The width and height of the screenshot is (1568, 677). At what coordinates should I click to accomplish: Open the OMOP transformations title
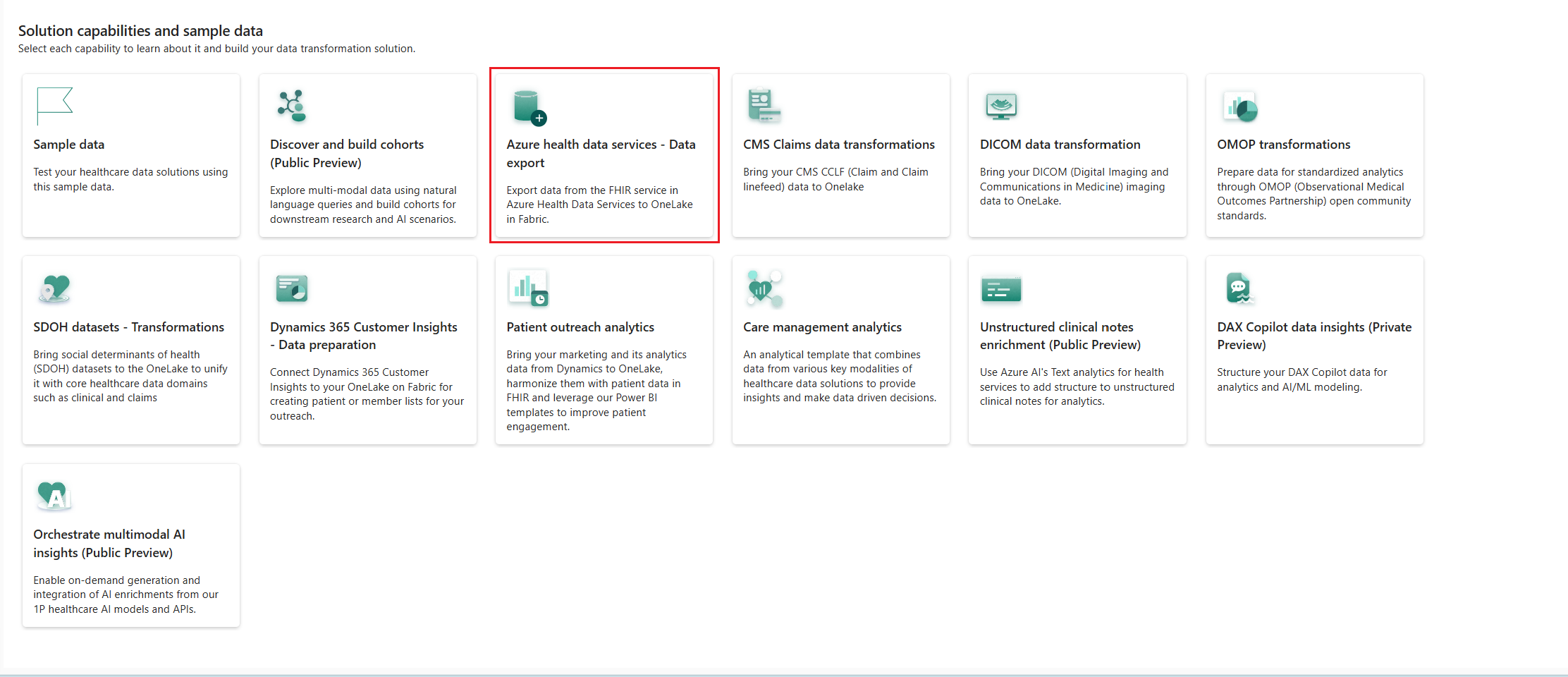point(1284,145)
